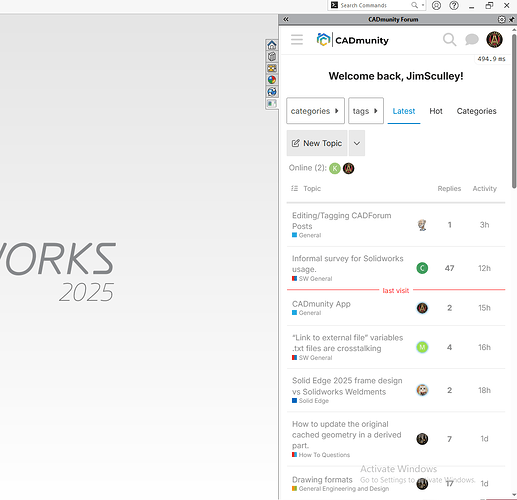517x500 pixels.
Task: Open the 'CADmunity App' topic link
Action: pyautogui.click(x=321, y=304)
